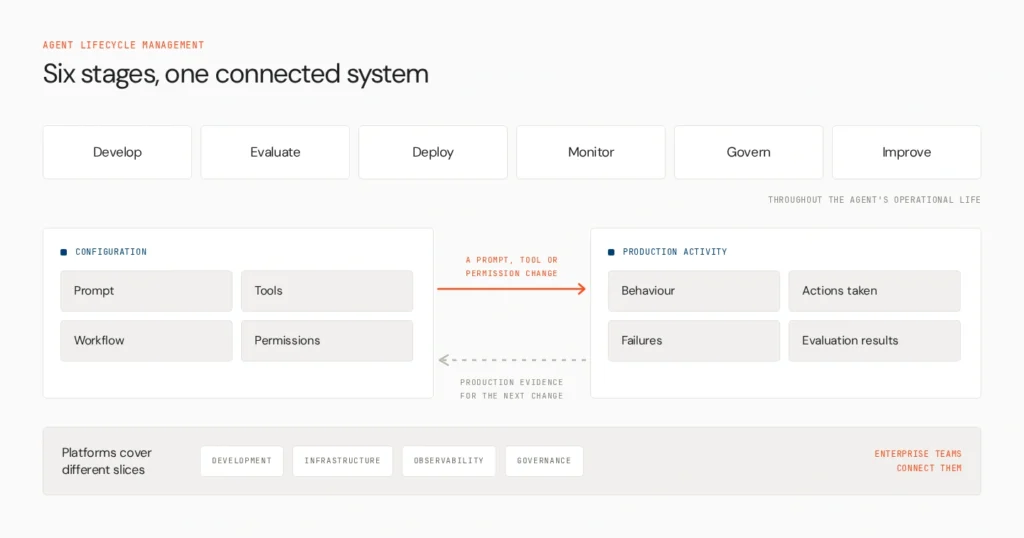
Task: Click the AGENT LIFECYCLE MANAGEMENT heading
Action: pos(123,45)
